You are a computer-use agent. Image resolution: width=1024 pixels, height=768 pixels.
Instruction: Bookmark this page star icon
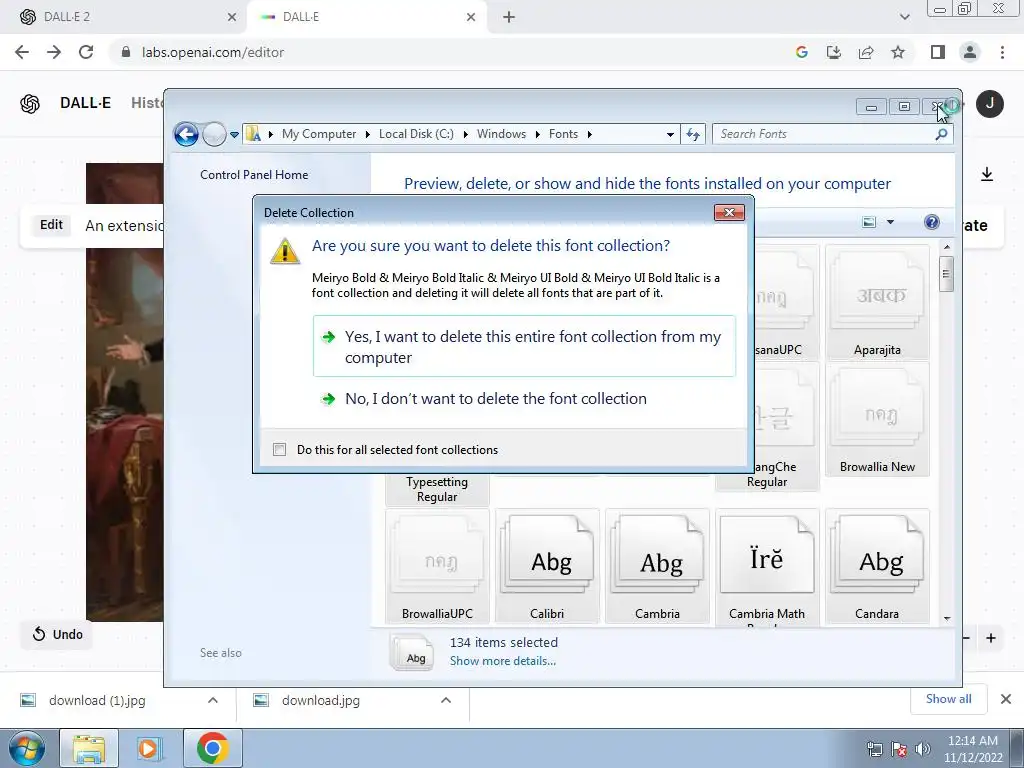tap(898, 52)
